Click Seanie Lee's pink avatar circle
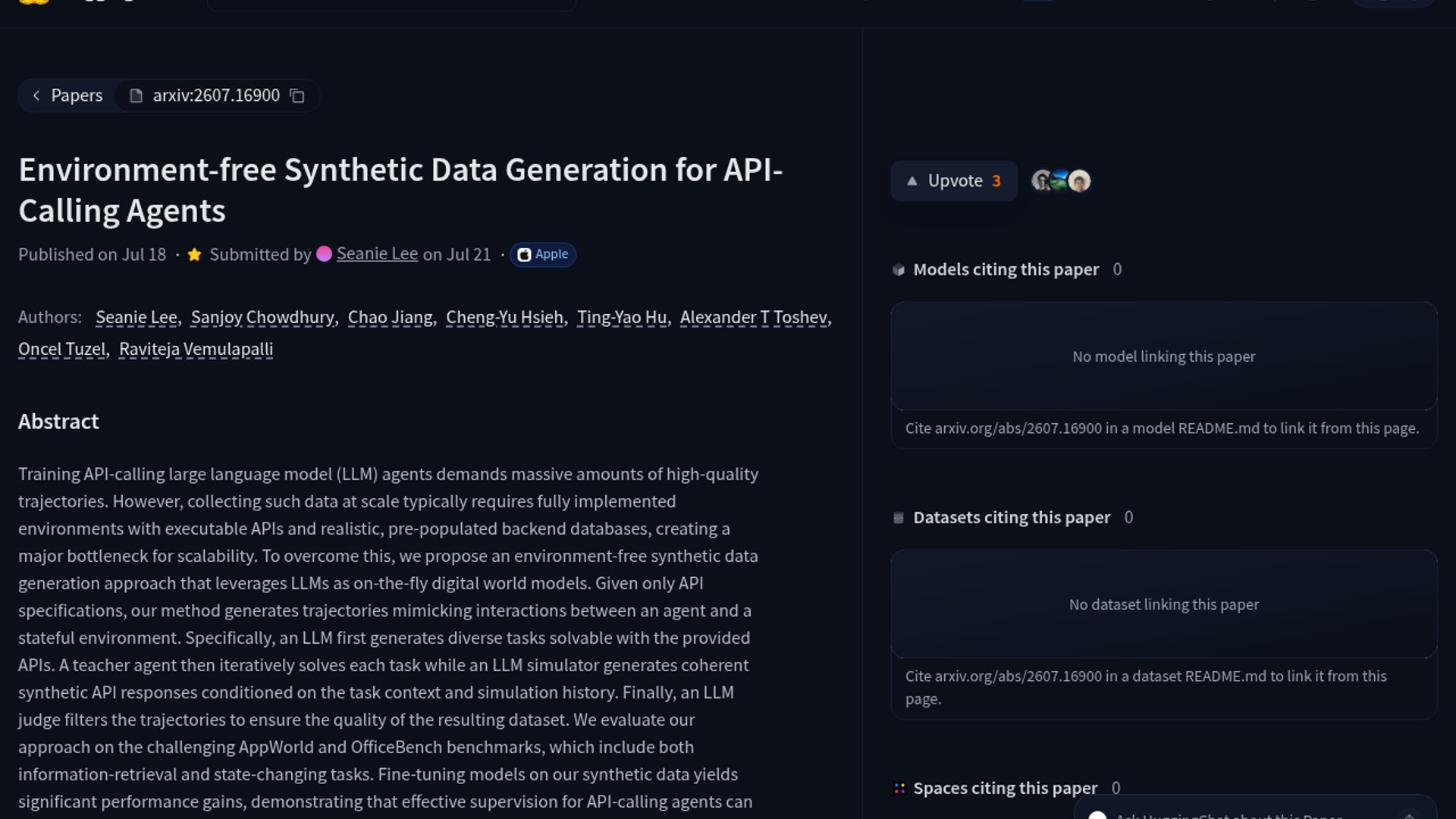The height and width of the screenshot is (819, 1456). 324,254
